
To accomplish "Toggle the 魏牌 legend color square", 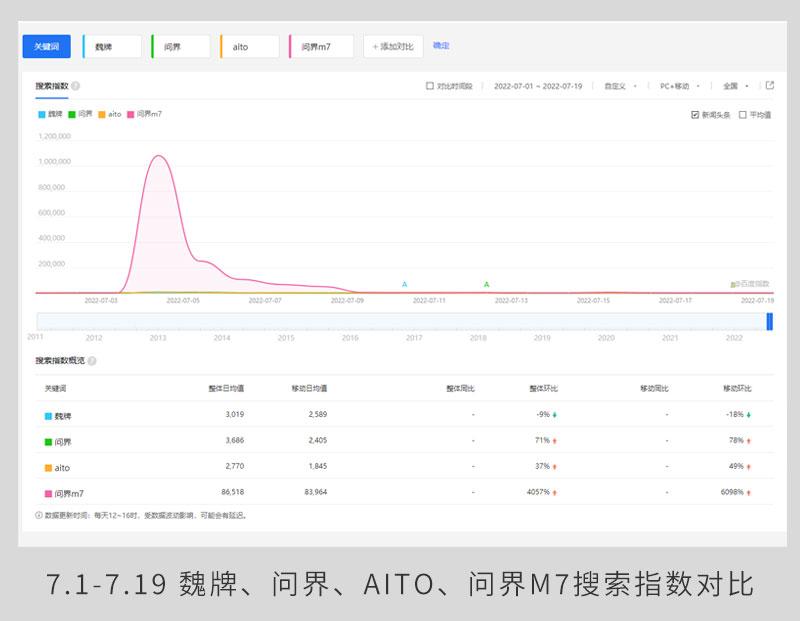I will tap(42, 114).
